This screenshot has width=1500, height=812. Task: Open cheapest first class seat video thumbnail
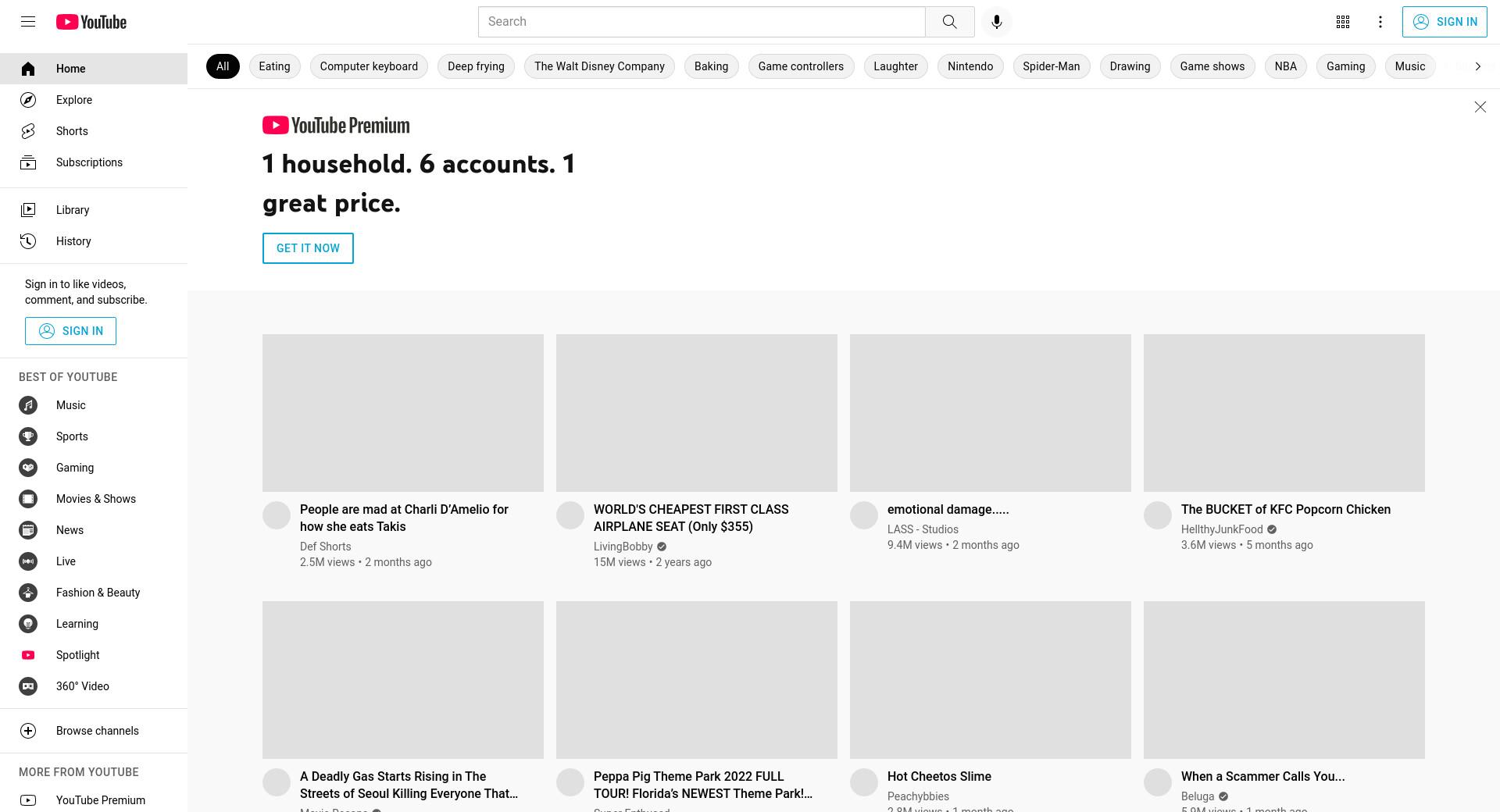coord(697,413)
